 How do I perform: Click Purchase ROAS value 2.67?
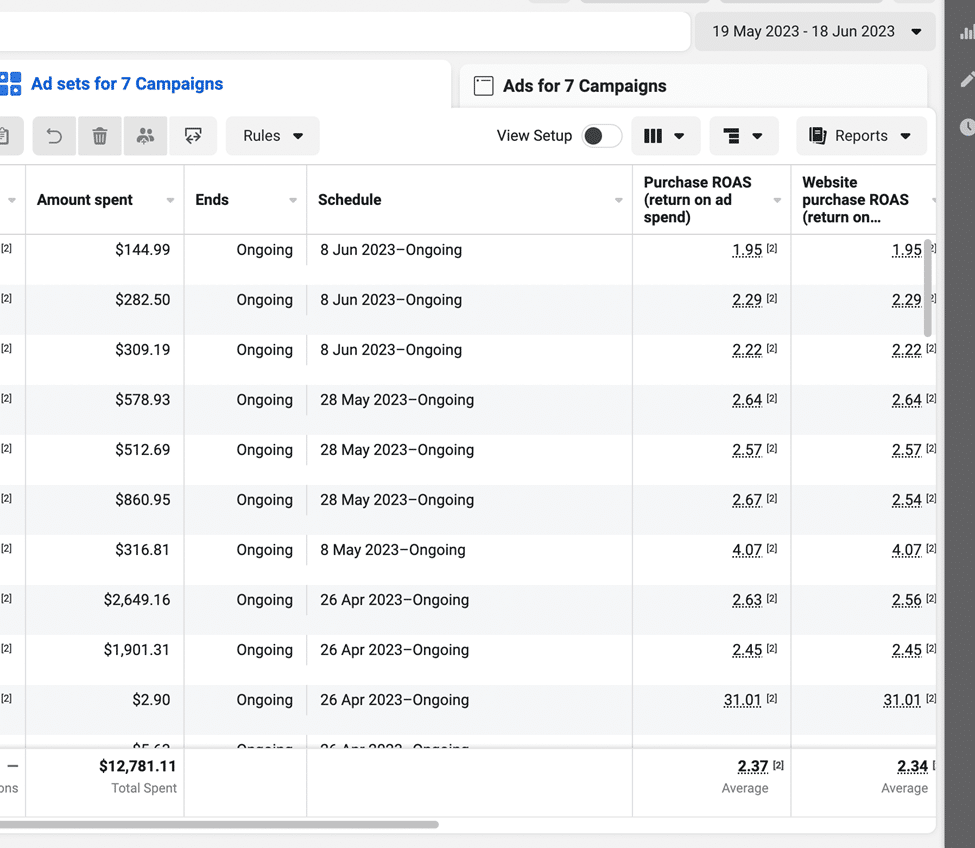coord(747,500)
